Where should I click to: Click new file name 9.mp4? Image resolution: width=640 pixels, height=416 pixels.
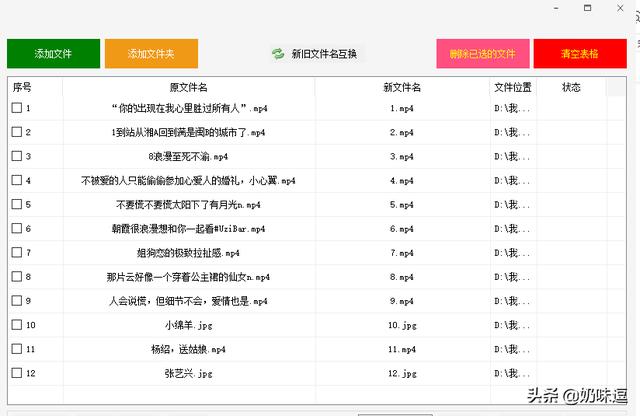[x=402, y=301]
